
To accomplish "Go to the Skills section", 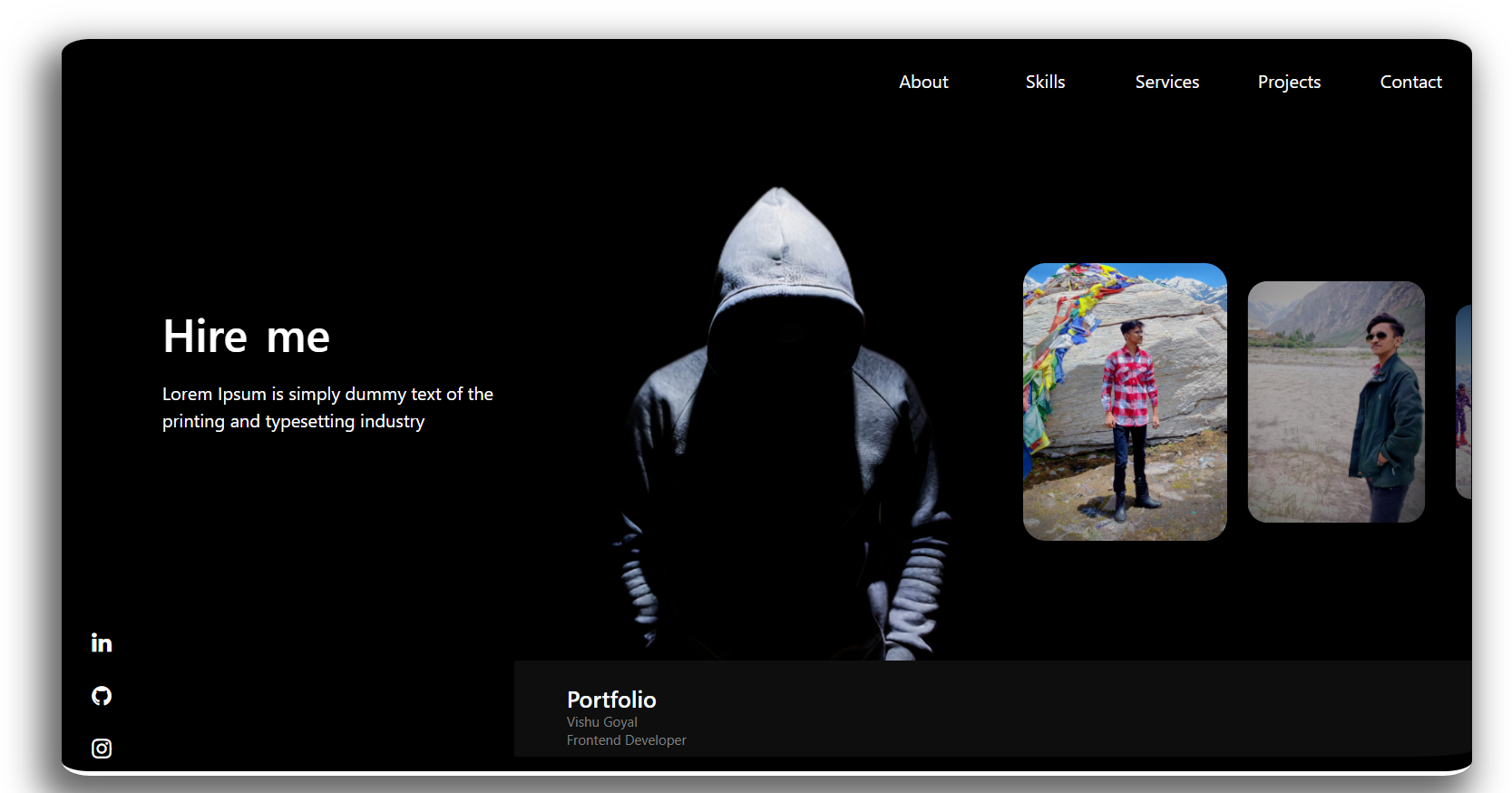I will coord(1045,82).
